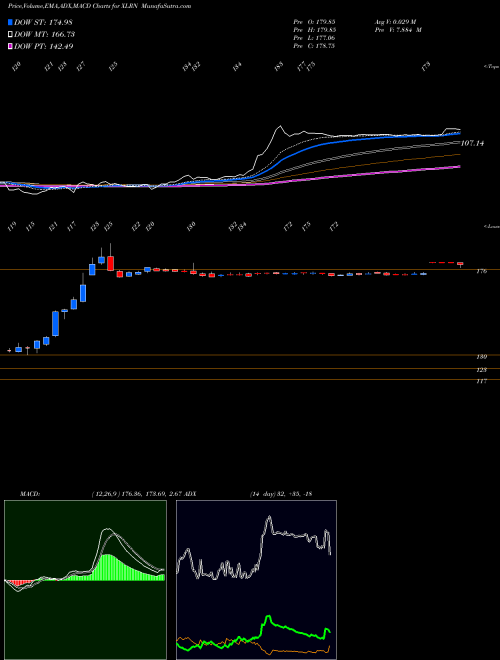The image size is (500, 660).
Task: Select the 'DOW ST: 174.98' label
Action: 44,22
